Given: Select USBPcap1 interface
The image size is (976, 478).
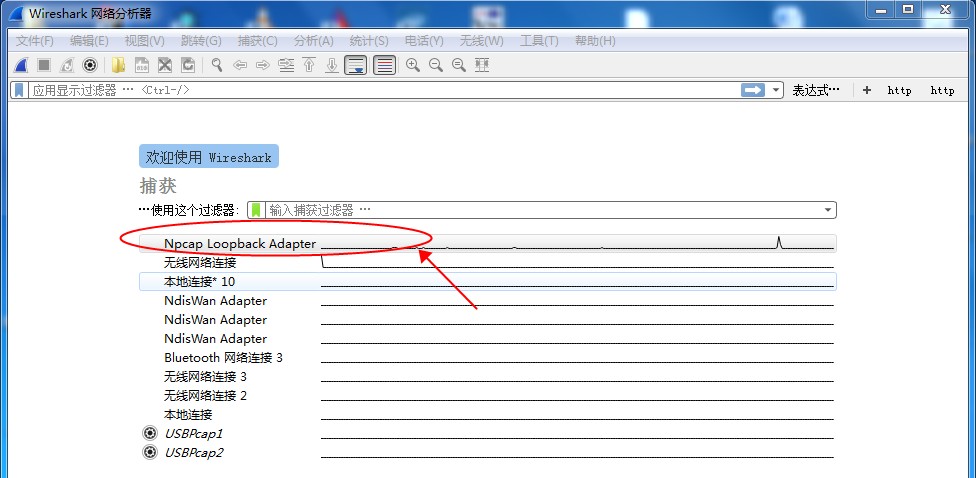Looking at the screenshot, I should 487,433.
